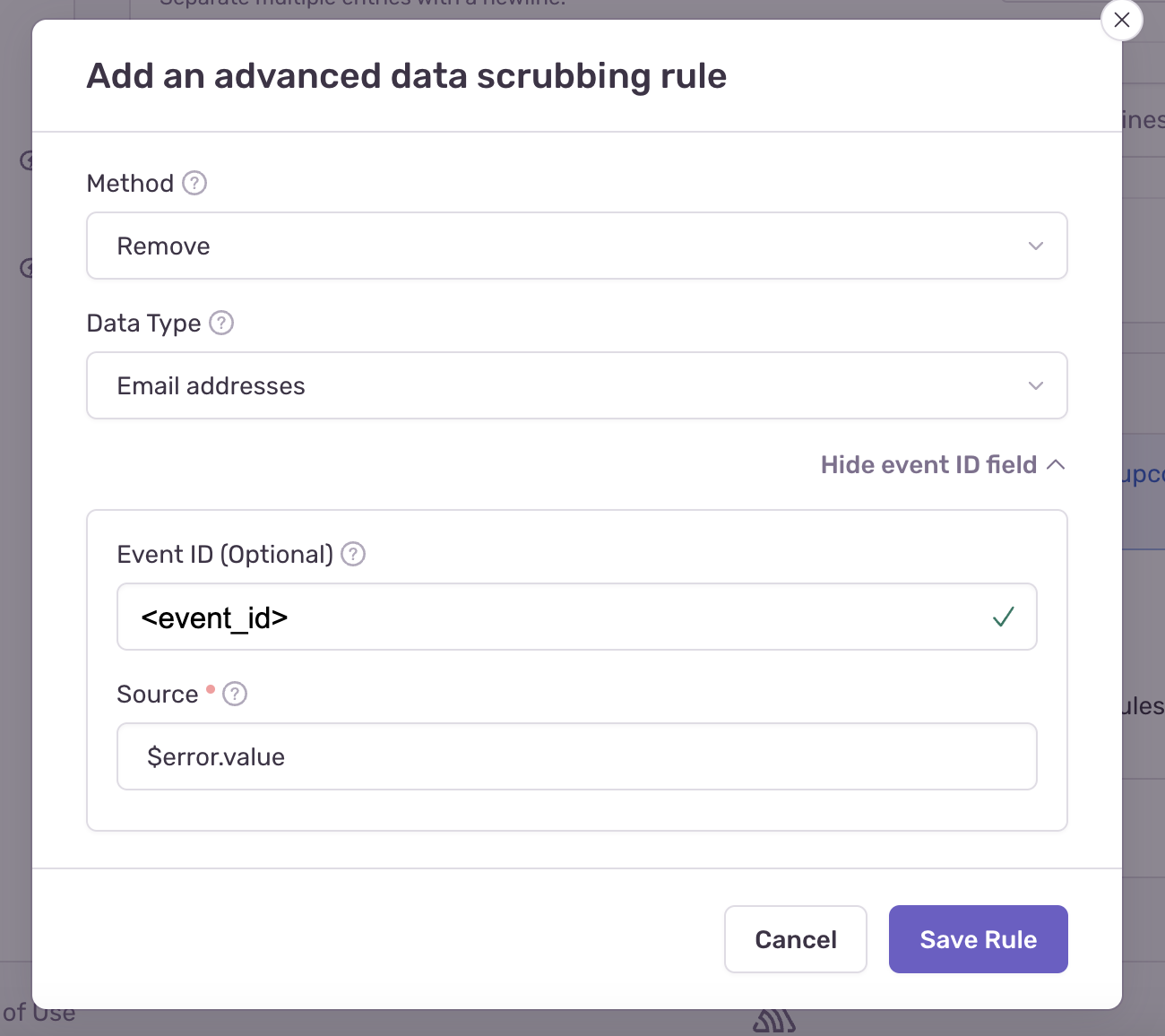Click the Save Rule button
Screen dimensions: 1165x1036
(x=979, y=939)
